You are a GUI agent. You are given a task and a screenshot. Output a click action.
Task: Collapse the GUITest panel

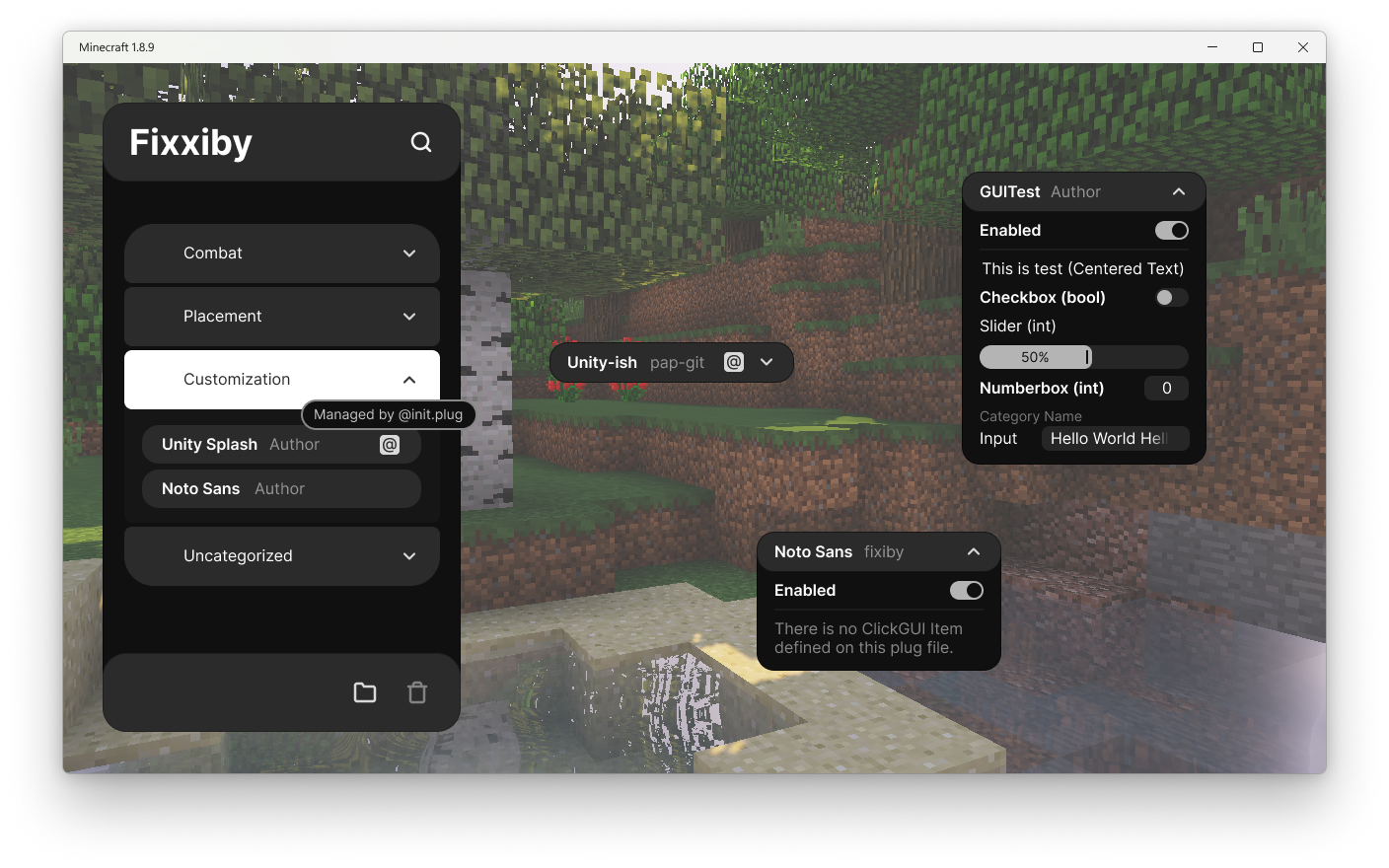(1179, 191)
